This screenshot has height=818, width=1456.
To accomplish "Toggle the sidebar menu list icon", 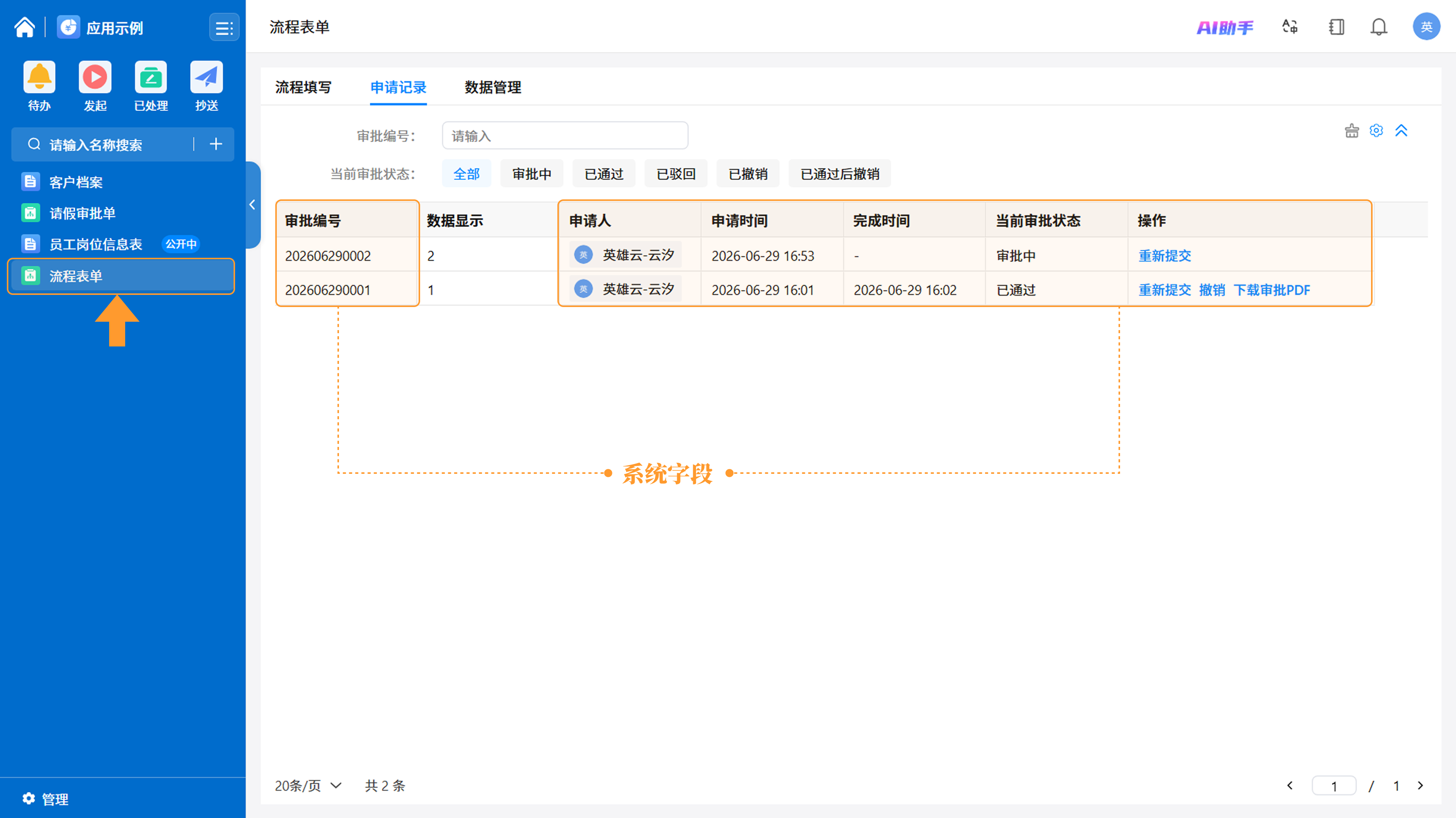I will point(224,27).
